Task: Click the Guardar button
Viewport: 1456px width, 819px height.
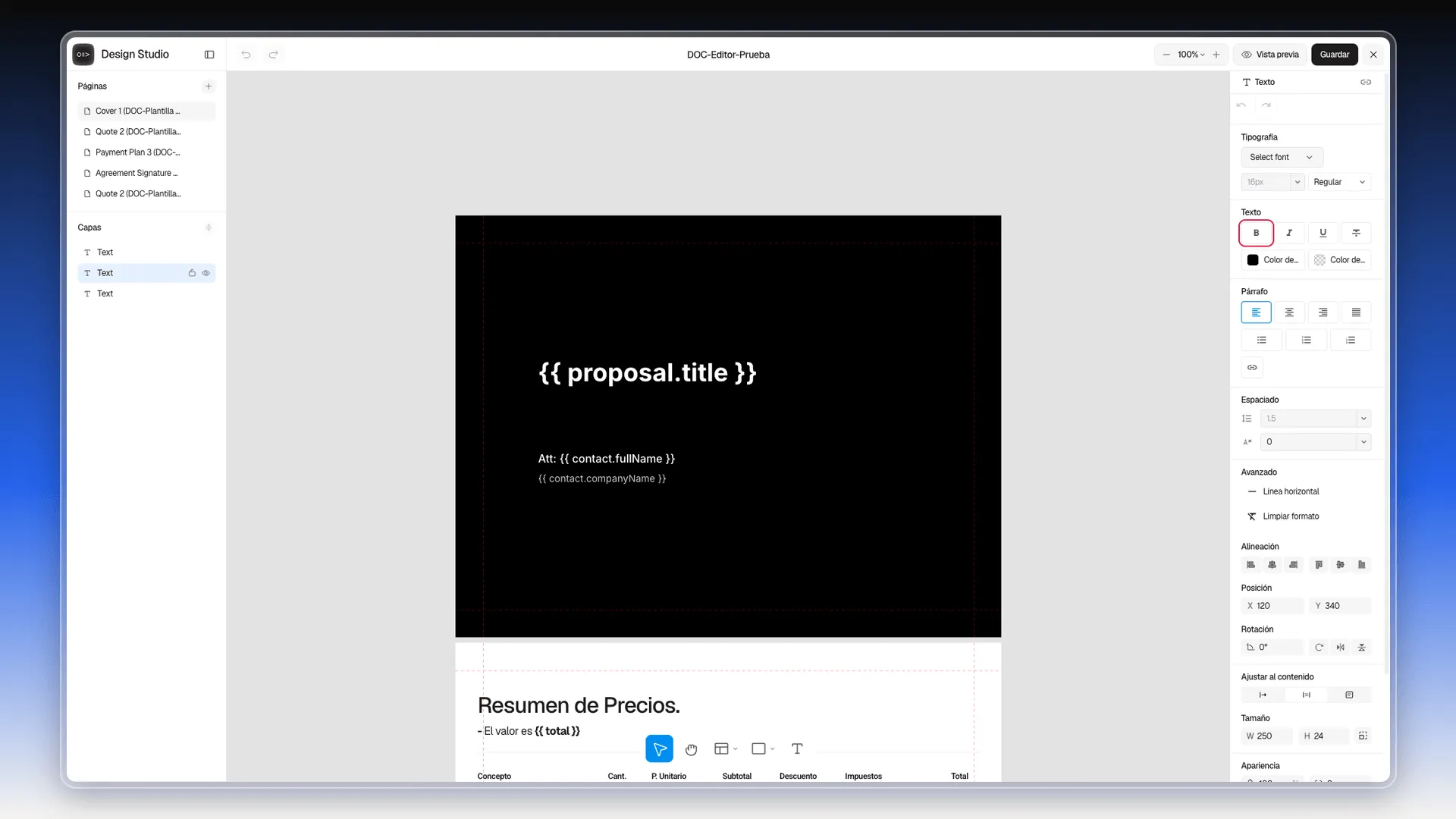Action: click(x=1334, y=55)
